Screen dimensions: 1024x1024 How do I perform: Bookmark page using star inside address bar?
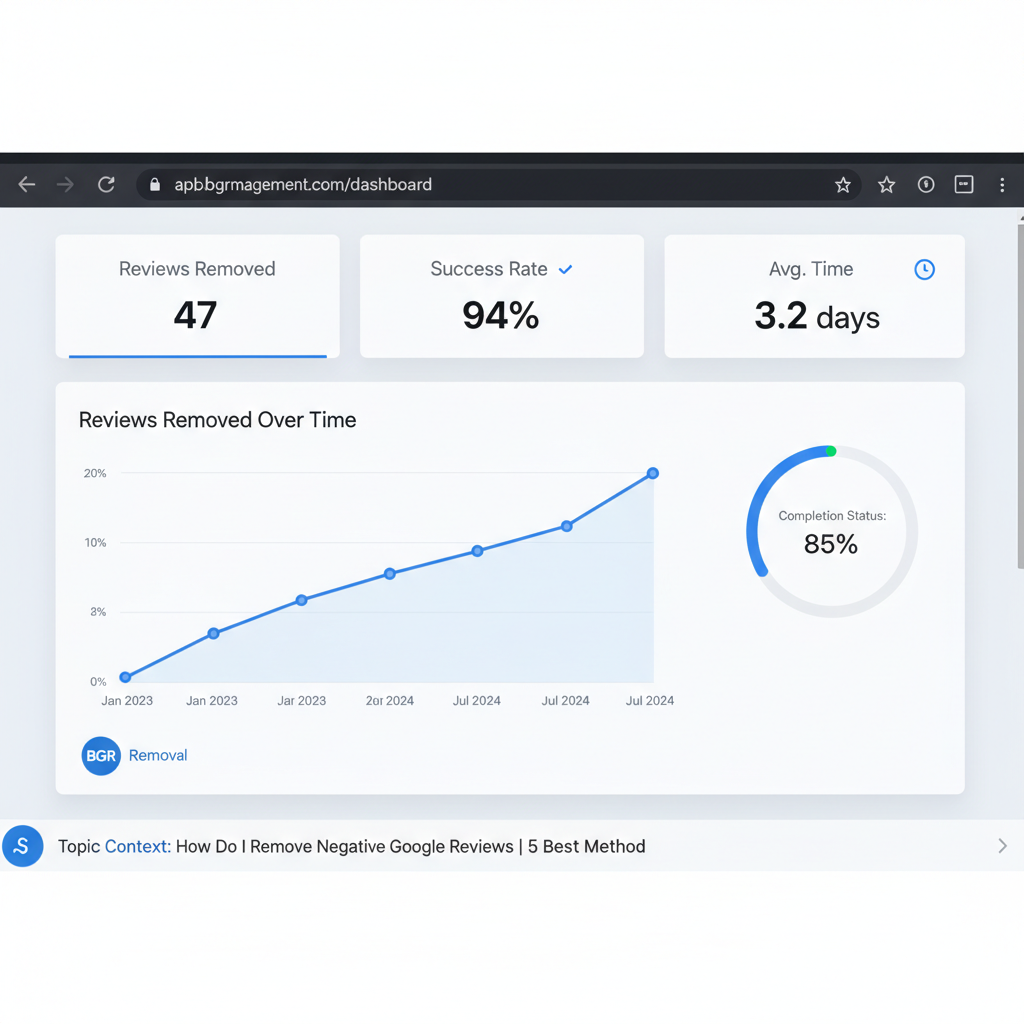tap(842, 185)
